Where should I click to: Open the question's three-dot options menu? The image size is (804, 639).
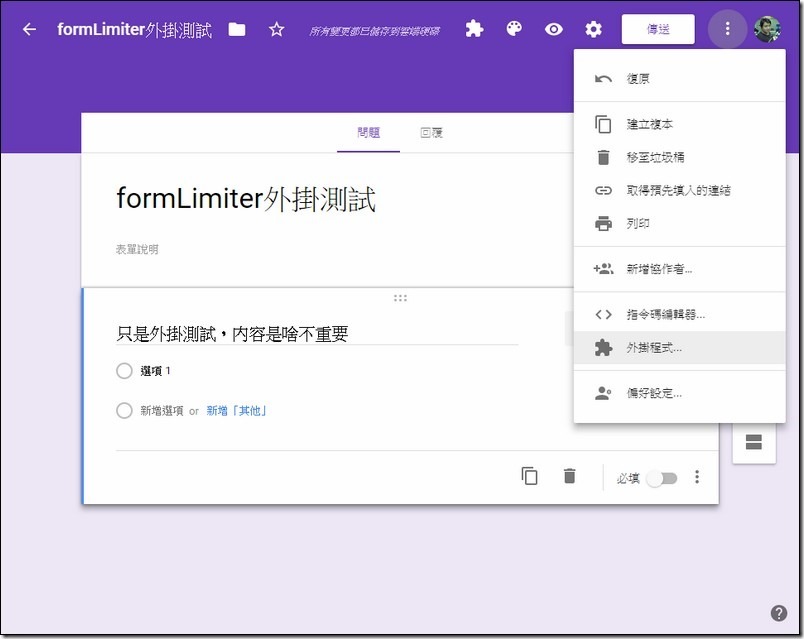pos(697,477)
